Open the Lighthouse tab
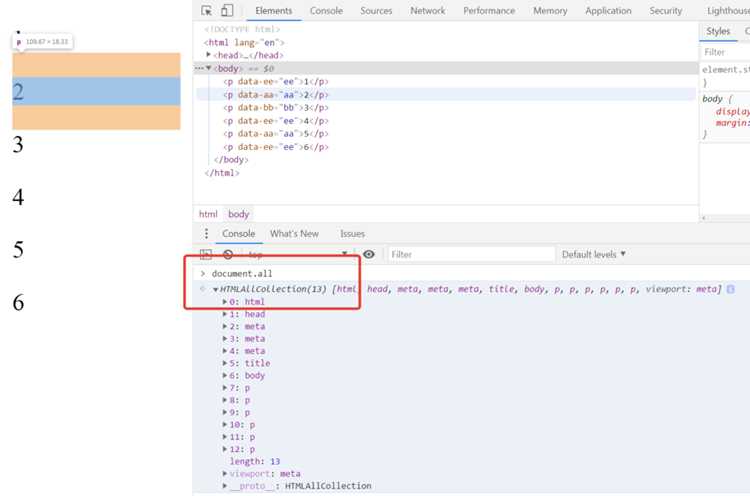The width and height of the screenshot is (750, 496). coord(728,11)
